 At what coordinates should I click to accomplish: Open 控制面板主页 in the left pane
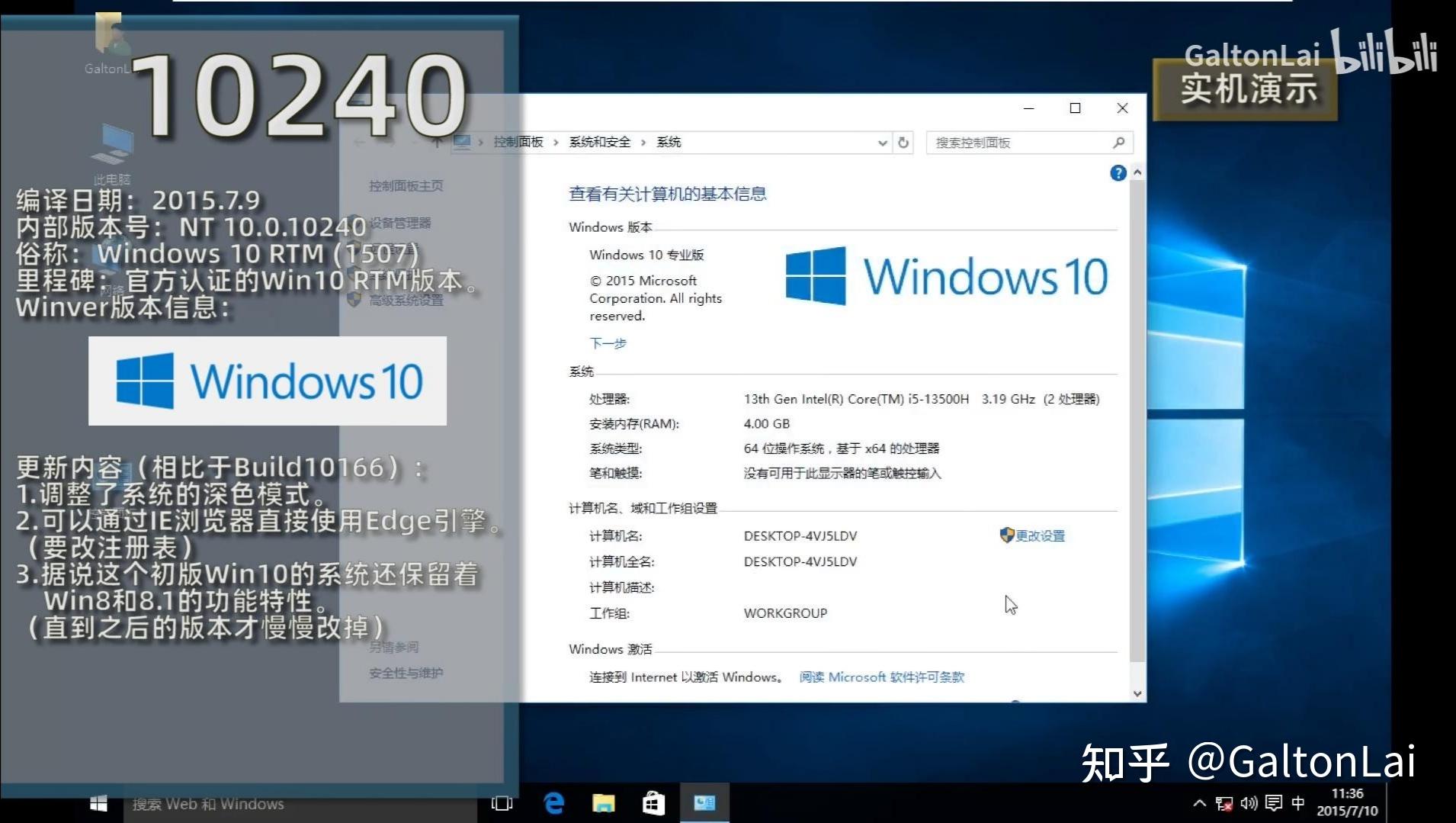point(406,186)
